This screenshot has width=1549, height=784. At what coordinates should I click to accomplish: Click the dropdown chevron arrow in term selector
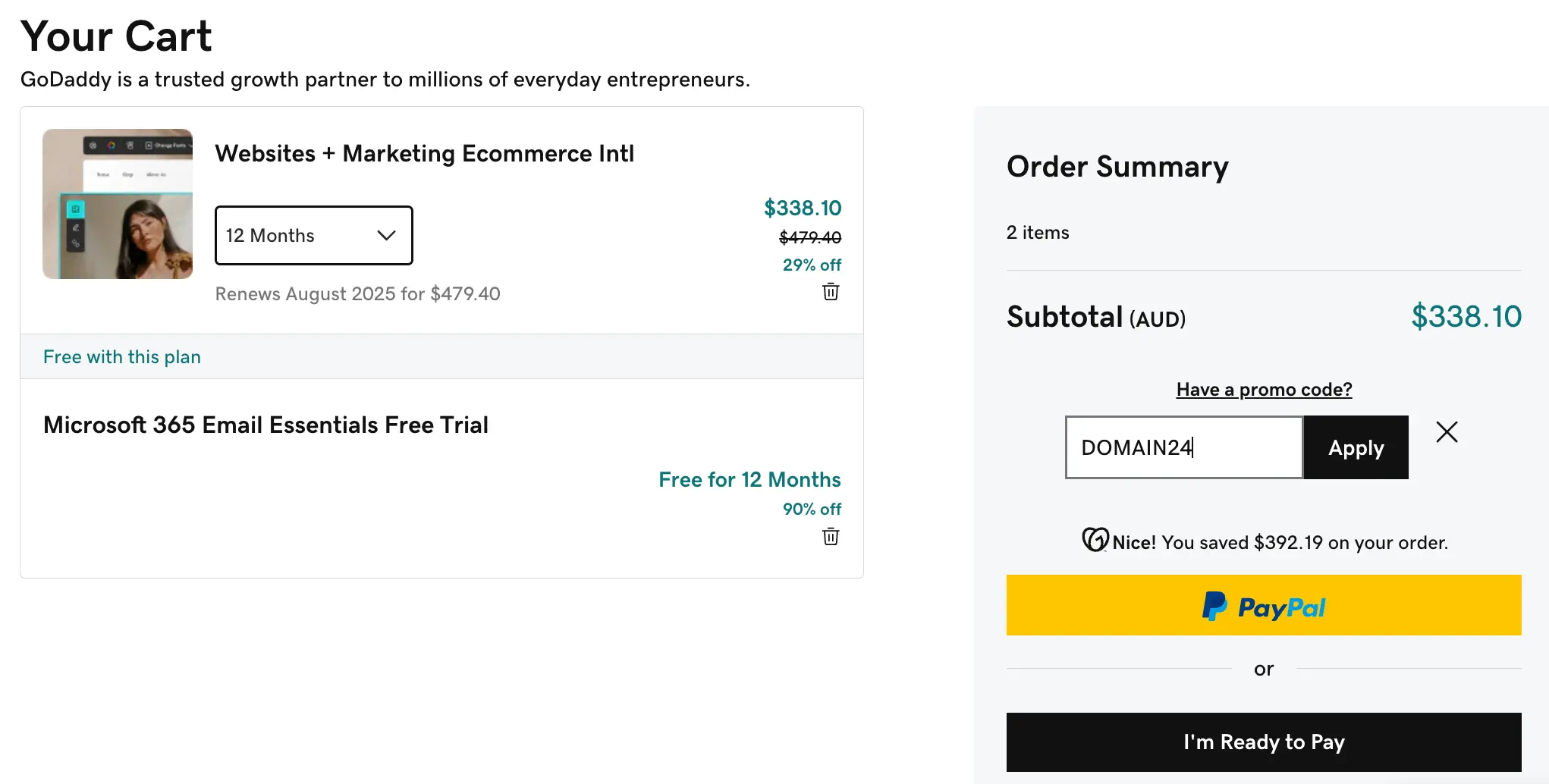(x=387, y=236)
